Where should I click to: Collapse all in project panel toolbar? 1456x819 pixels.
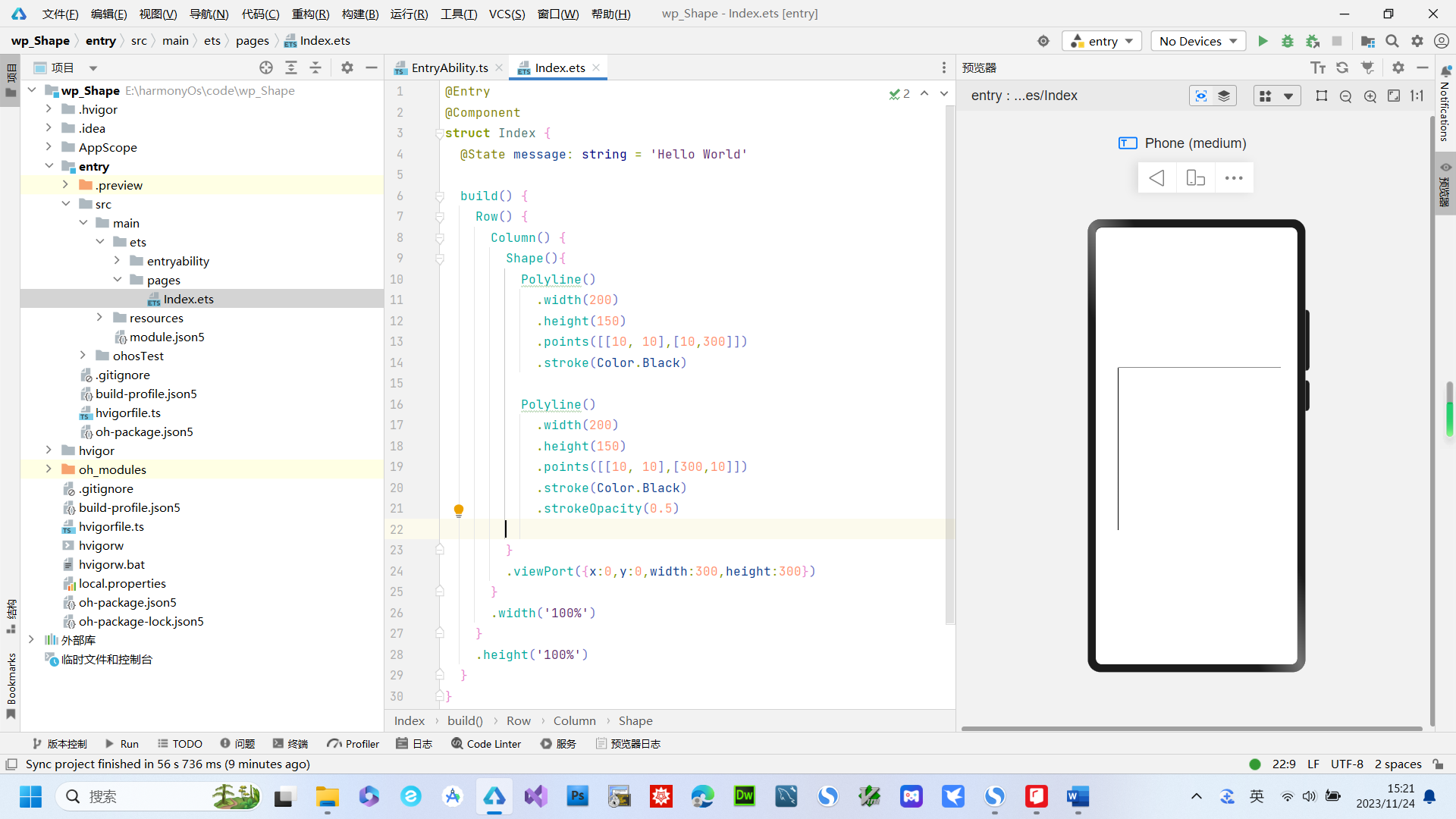tap(315, 67)
